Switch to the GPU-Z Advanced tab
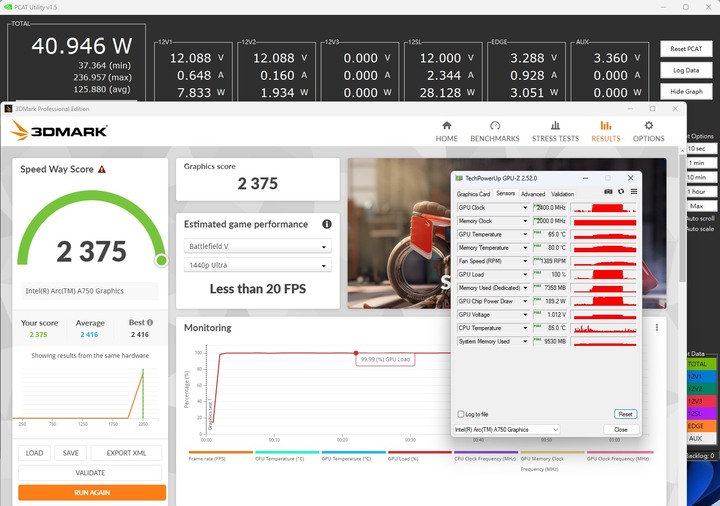 [533, 194]
